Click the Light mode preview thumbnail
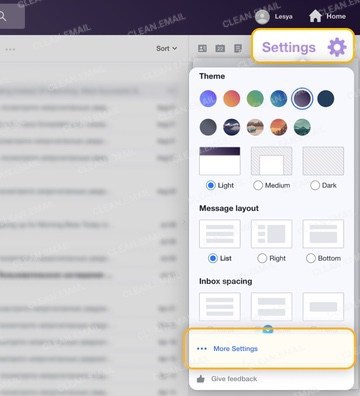 220,161
